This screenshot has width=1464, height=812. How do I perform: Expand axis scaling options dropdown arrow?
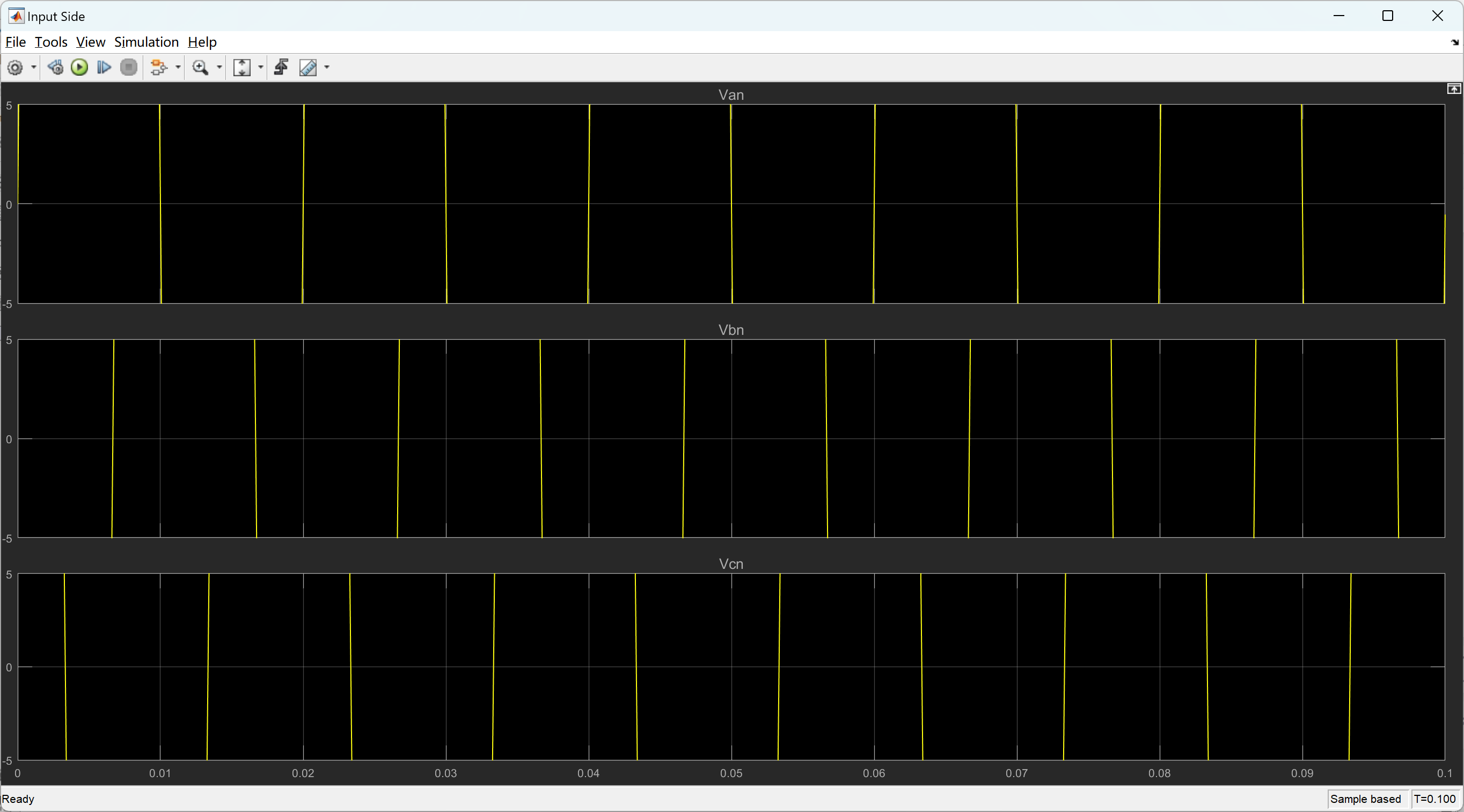pos(261,68)
